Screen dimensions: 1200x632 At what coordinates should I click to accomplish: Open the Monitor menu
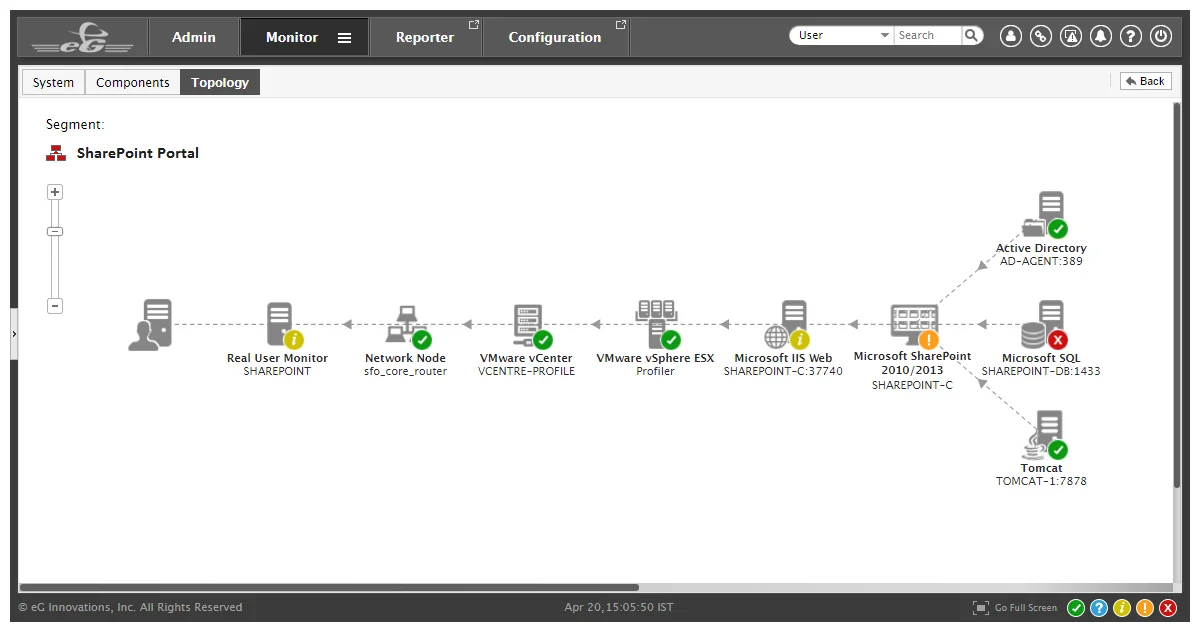[x=292, y=37]
